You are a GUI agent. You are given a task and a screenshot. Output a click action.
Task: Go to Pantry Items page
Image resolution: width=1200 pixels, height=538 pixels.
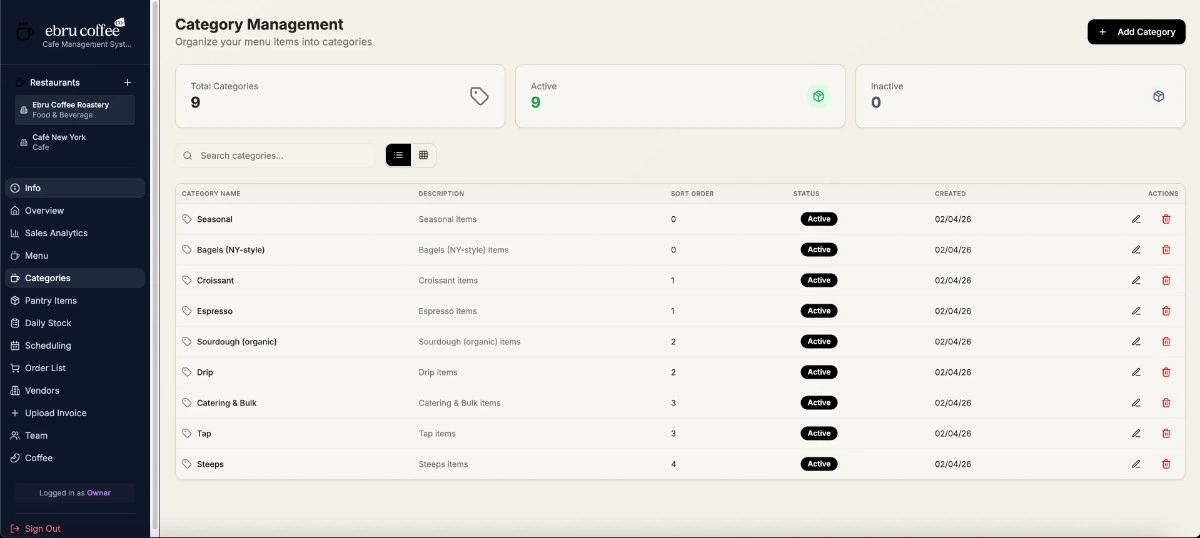click(x=51, y=300)
